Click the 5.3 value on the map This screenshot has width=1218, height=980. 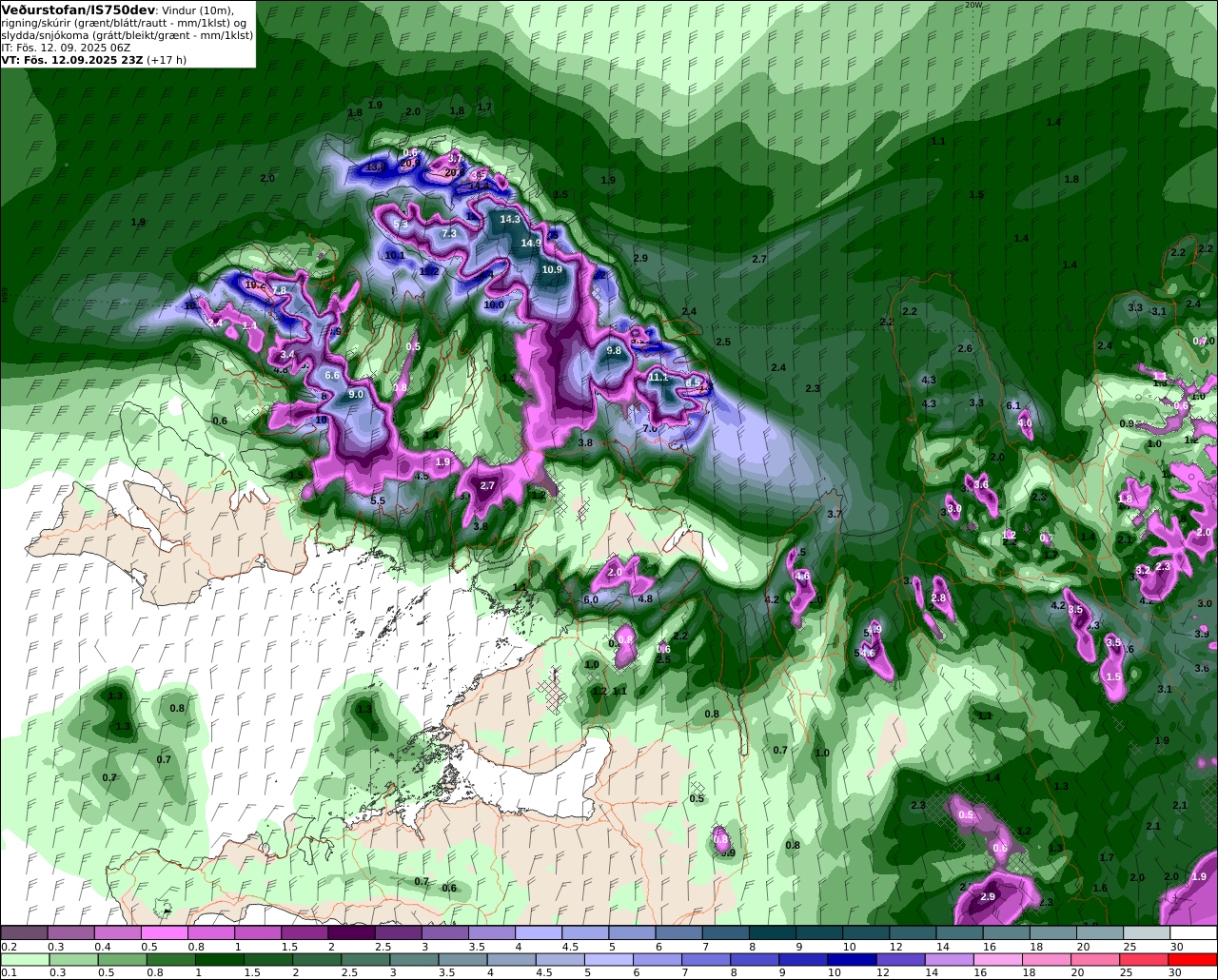(x=401, y=224)
